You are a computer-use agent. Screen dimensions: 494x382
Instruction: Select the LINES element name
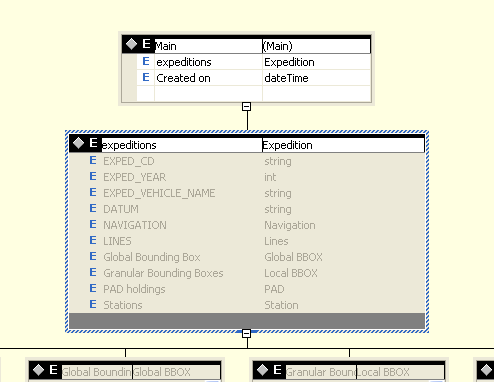pyautogui.click(x=117, y=241)
